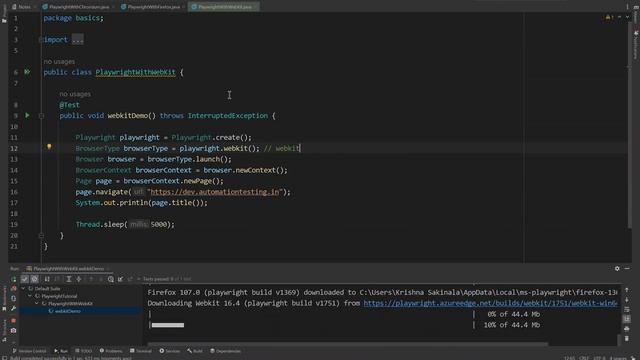The height and width of the screenshot is (360, 640).
Task: Click the camera dump threads icon
Action: tap(13, 330)
